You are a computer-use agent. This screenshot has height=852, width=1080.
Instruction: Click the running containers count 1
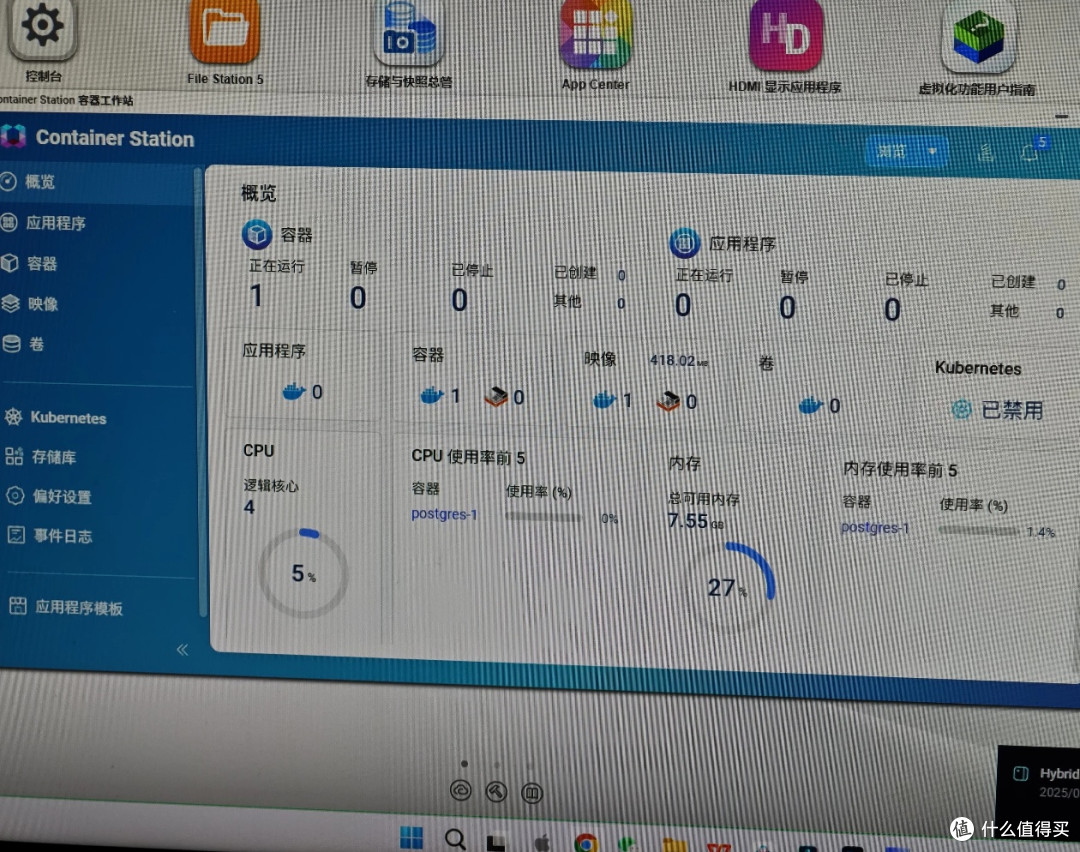pos(256,296)
